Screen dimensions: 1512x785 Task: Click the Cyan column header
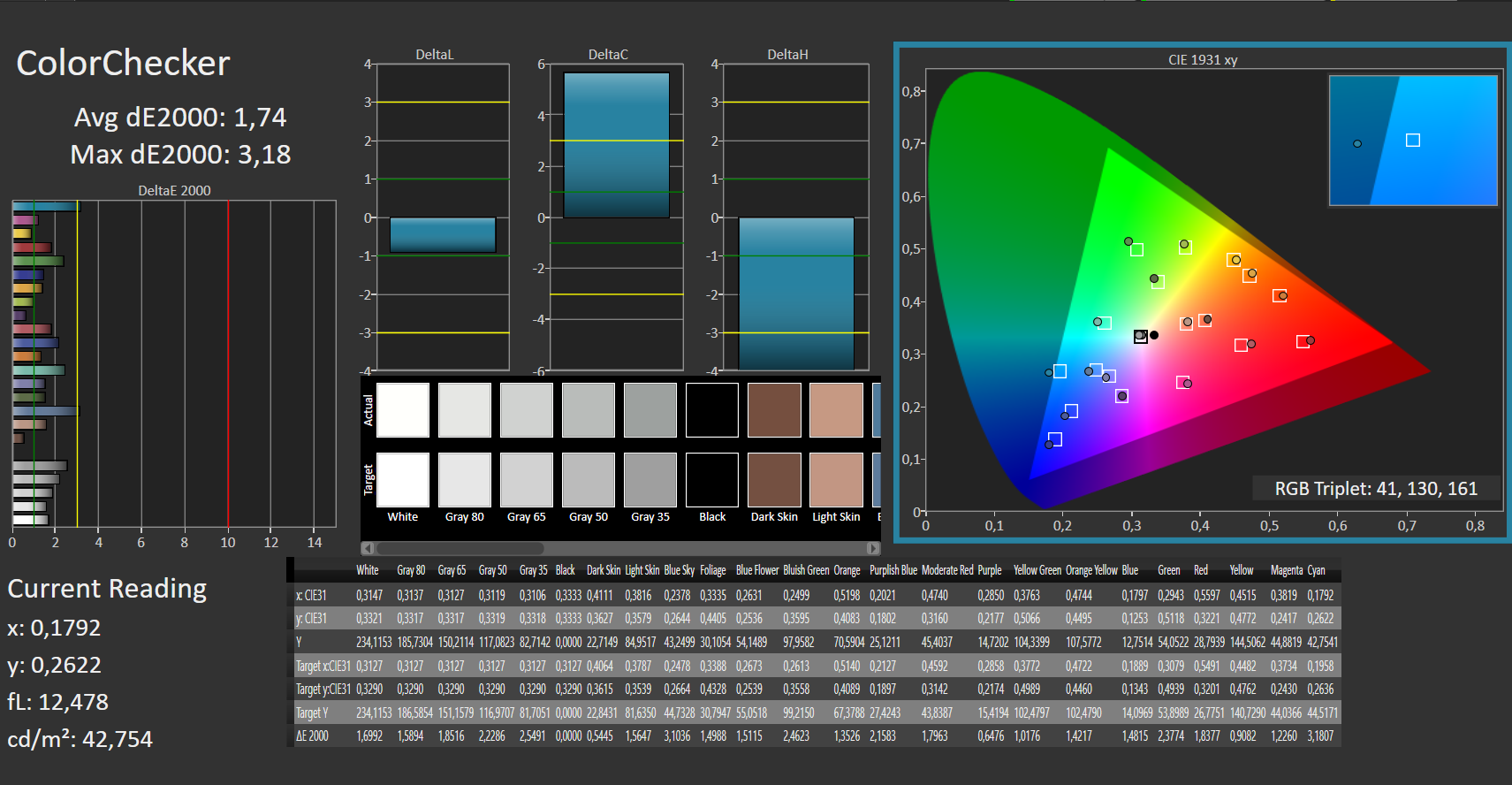1316,570
